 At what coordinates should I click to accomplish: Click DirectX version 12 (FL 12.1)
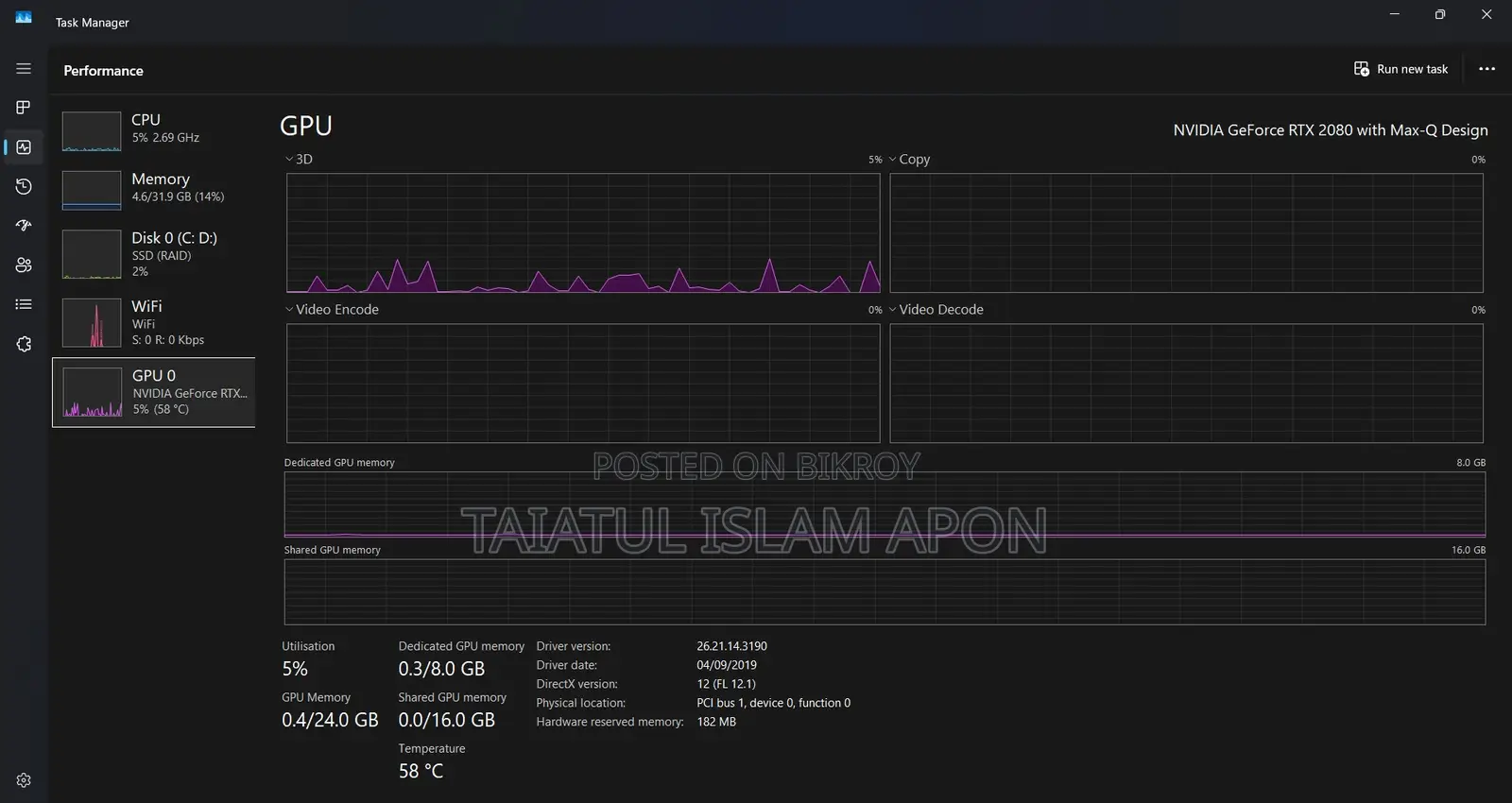pos(726,684)
